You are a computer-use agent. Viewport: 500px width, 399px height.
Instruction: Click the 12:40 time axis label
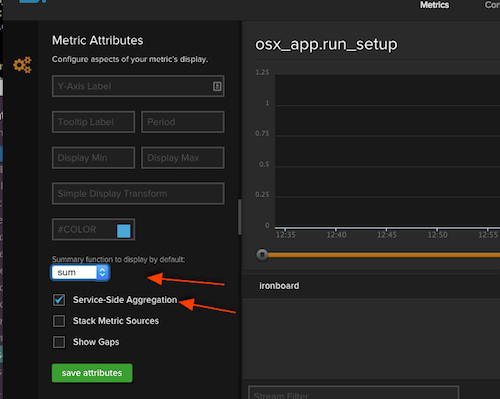click(x=336, y=235)
